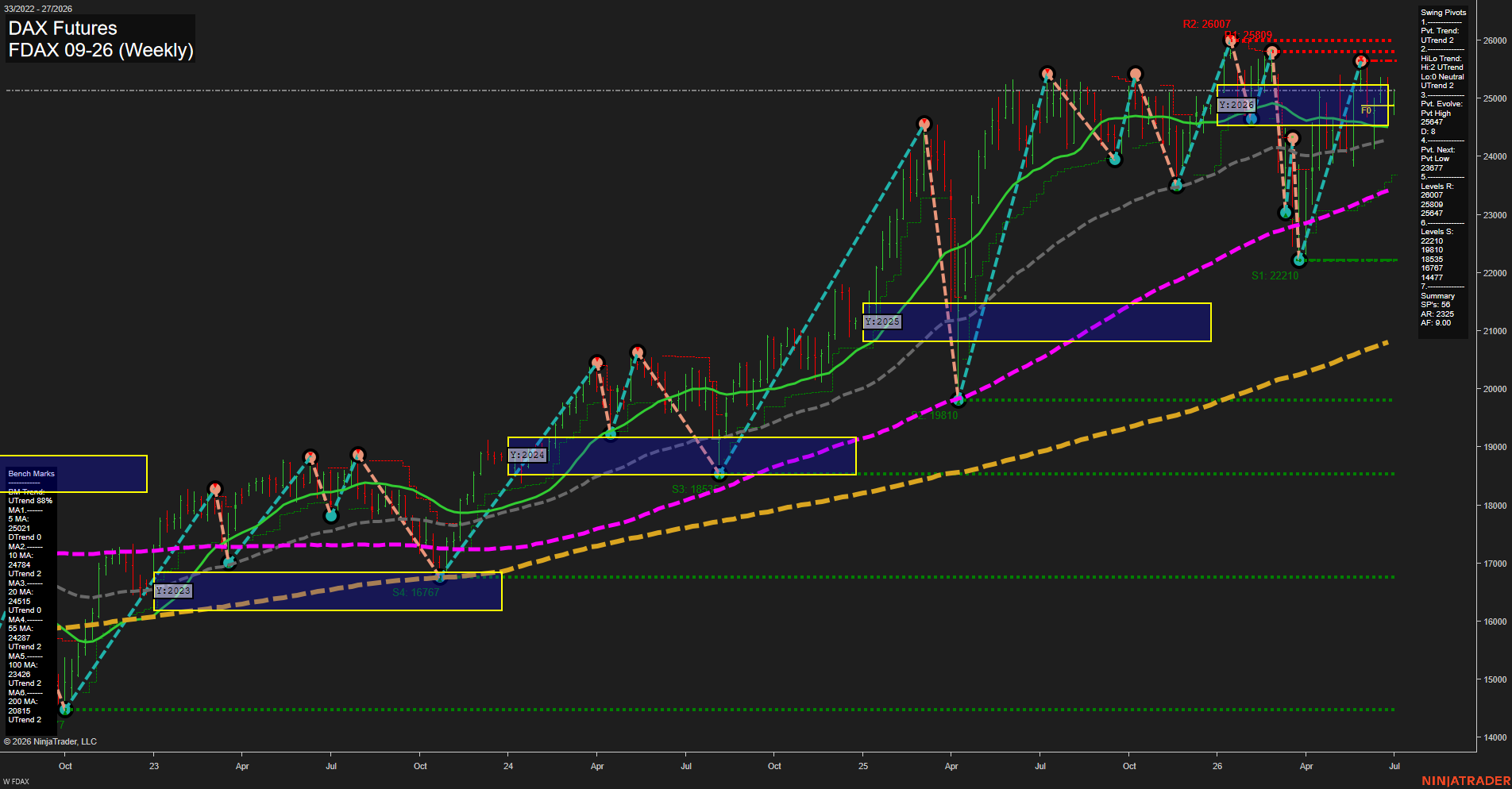Click the 16000 price axis label

tap(1495, 622)
